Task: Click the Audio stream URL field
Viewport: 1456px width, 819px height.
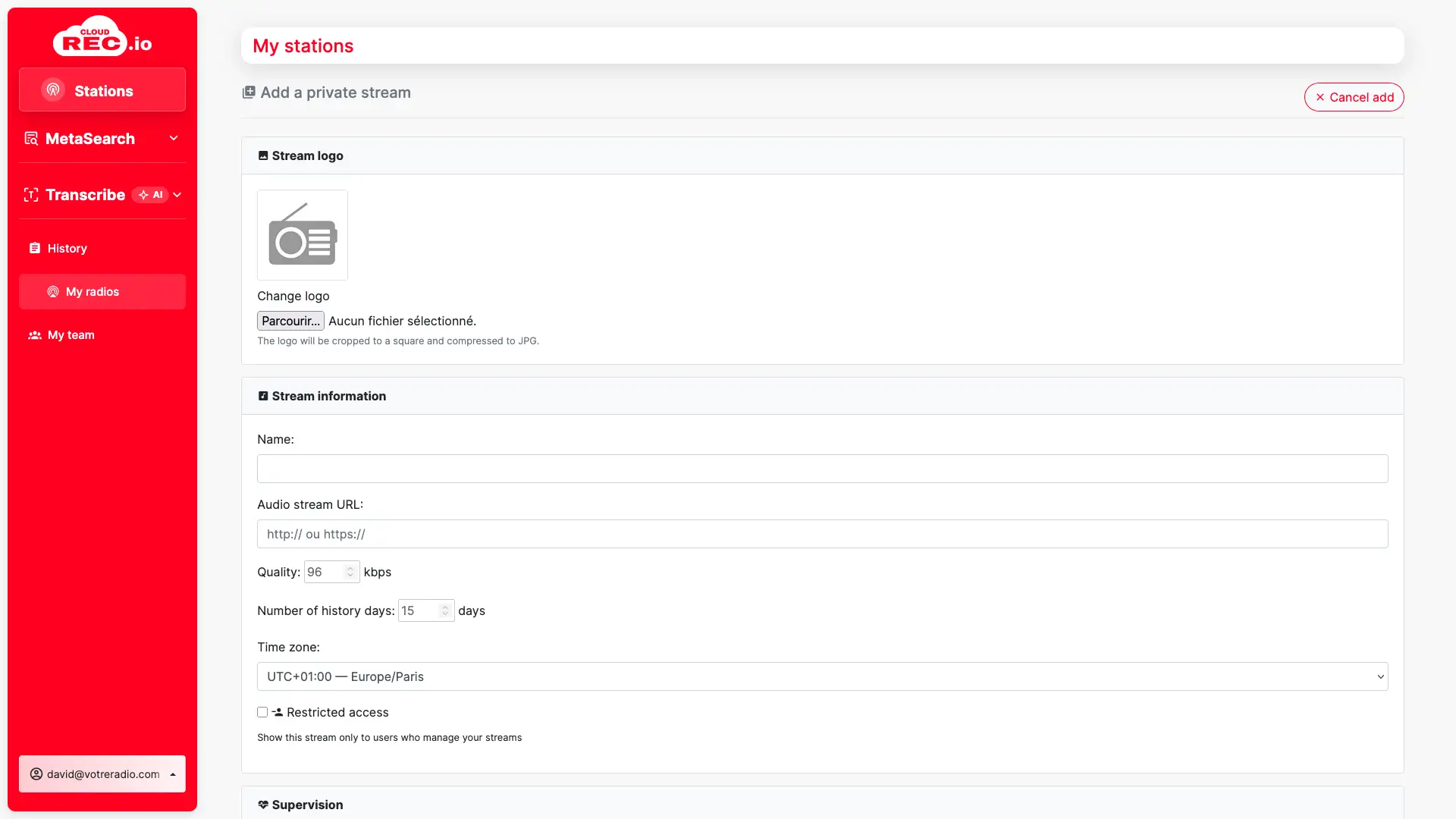Action: pyautogui.click(x=822, y=534)
